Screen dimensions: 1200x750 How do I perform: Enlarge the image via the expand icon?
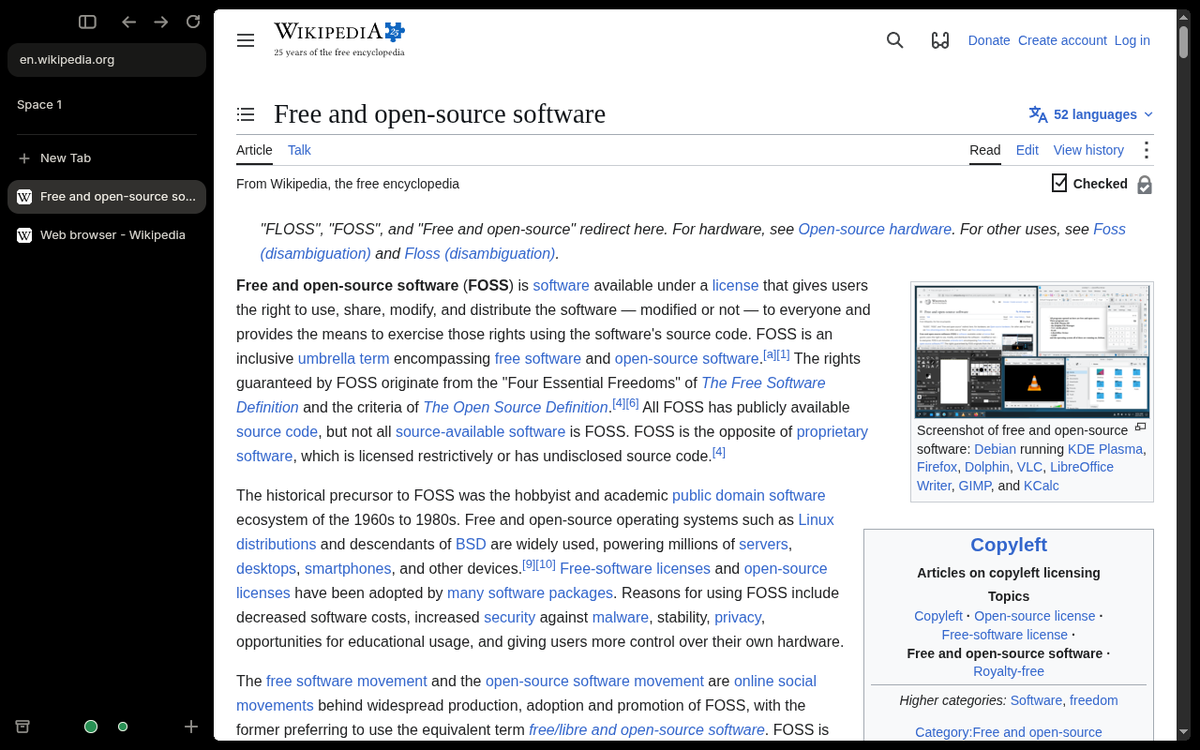(1140, 427)
